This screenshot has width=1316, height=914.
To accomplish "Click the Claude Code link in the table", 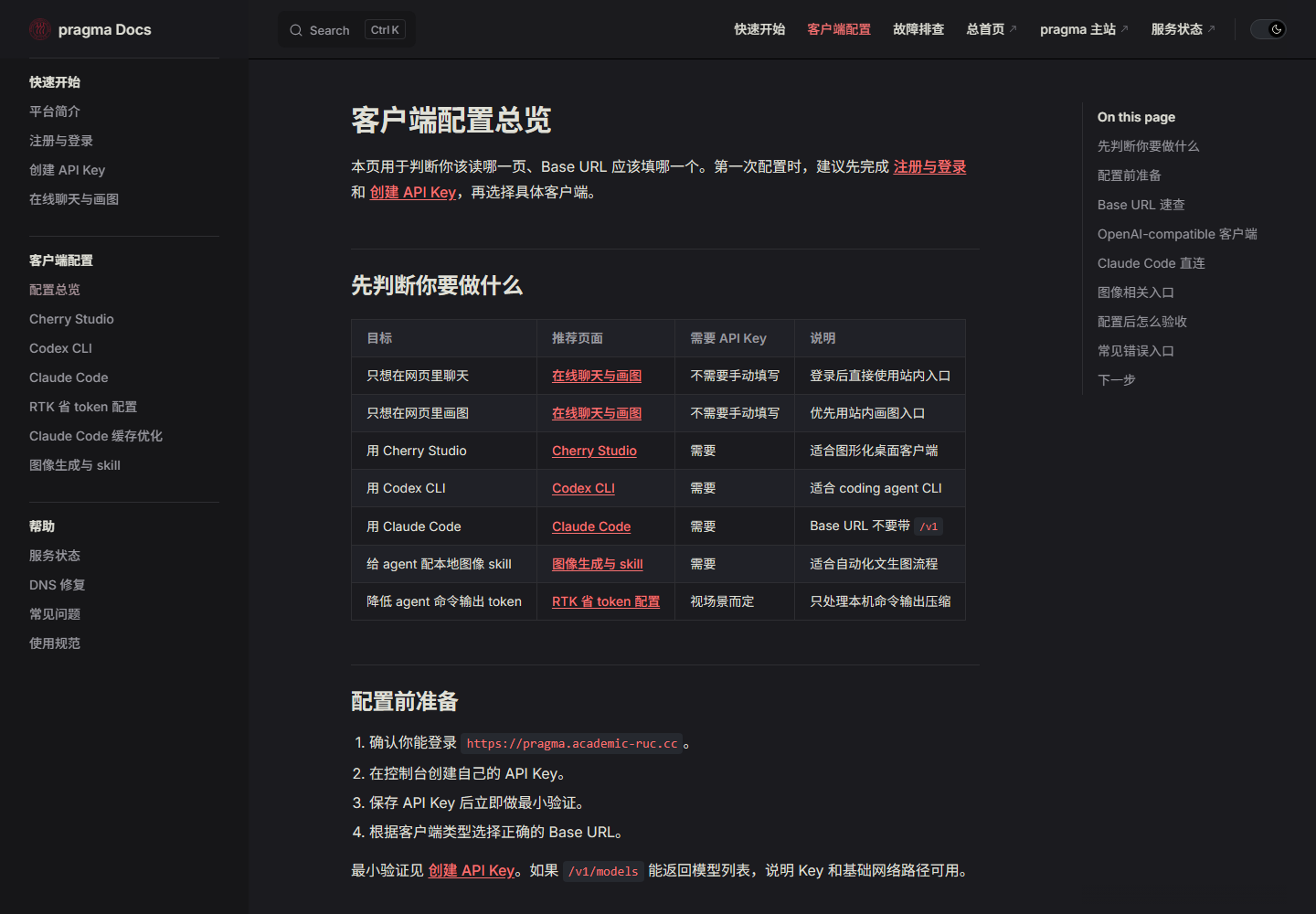I will [591, 526].
